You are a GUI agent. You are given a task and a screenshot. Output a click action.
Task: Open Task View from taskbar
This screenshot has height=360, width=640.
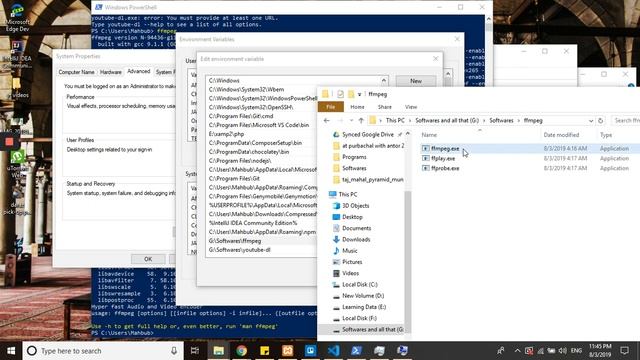point(195,351)
